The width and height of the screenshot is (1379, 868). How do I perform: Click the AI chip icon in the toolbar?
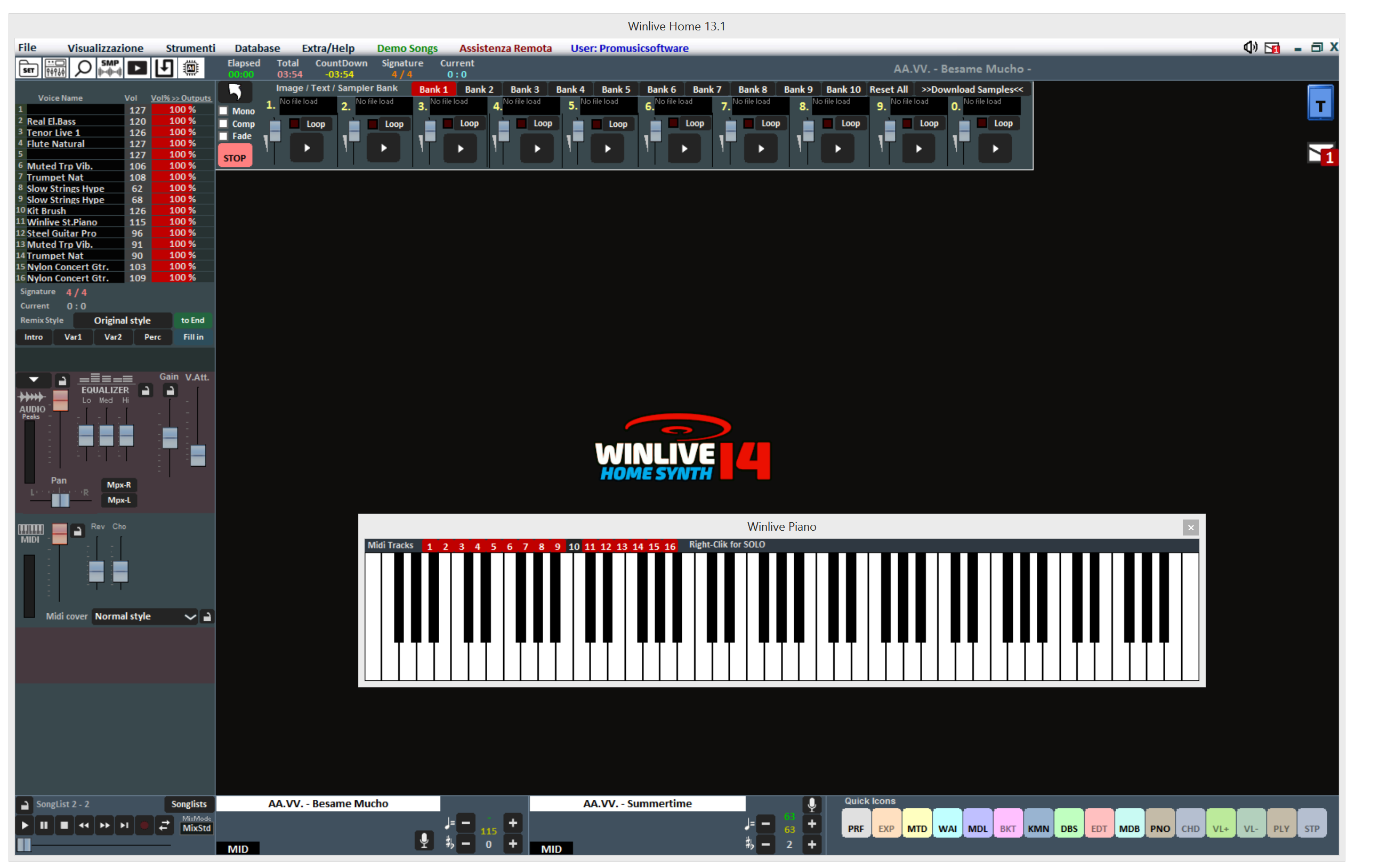click(191, 68)
